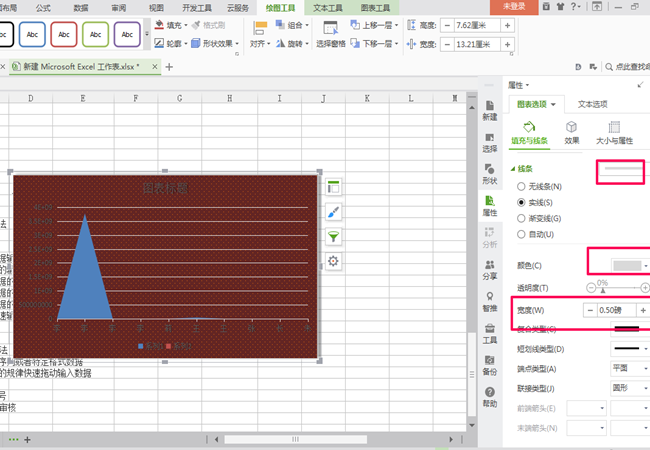This screenshot has width=650, height=450.
Task: Switch to the 文本选项 tab
Action: point(592,104)
